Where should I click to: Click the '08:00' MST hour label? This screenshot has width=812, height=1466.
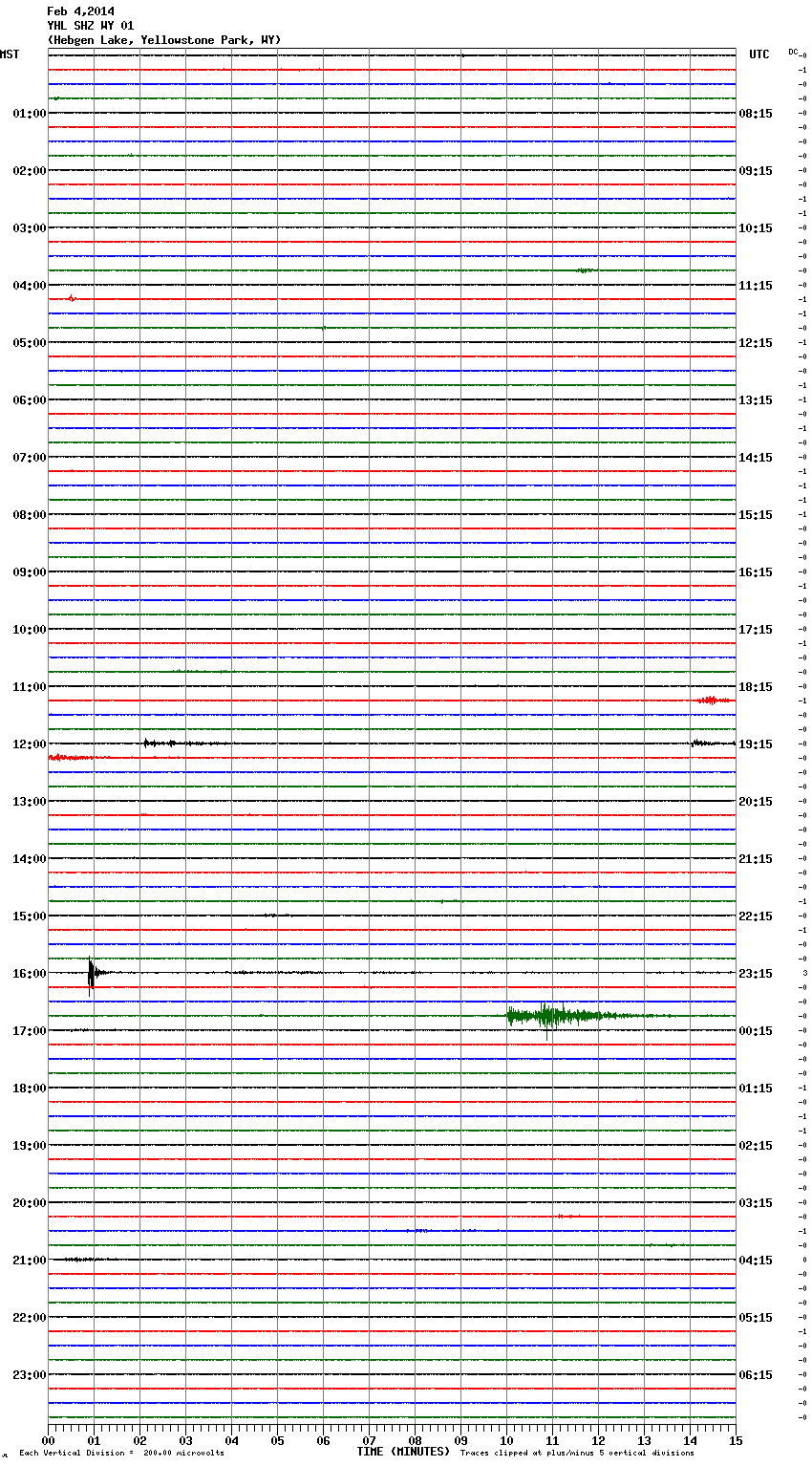point(29,515)
